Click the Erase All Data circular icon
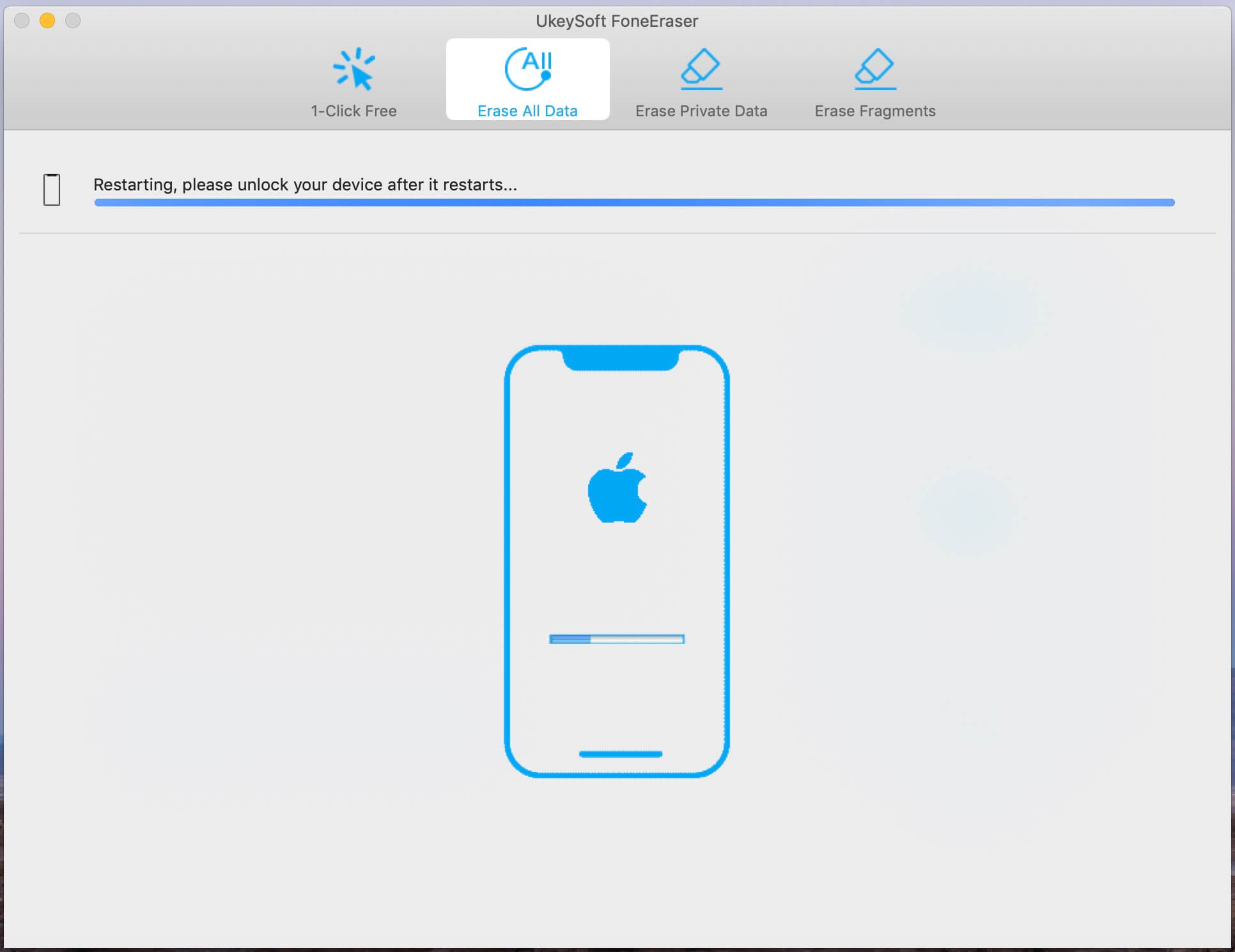The height and width of the screenshot is (952, 1235). tap(528, 69)
